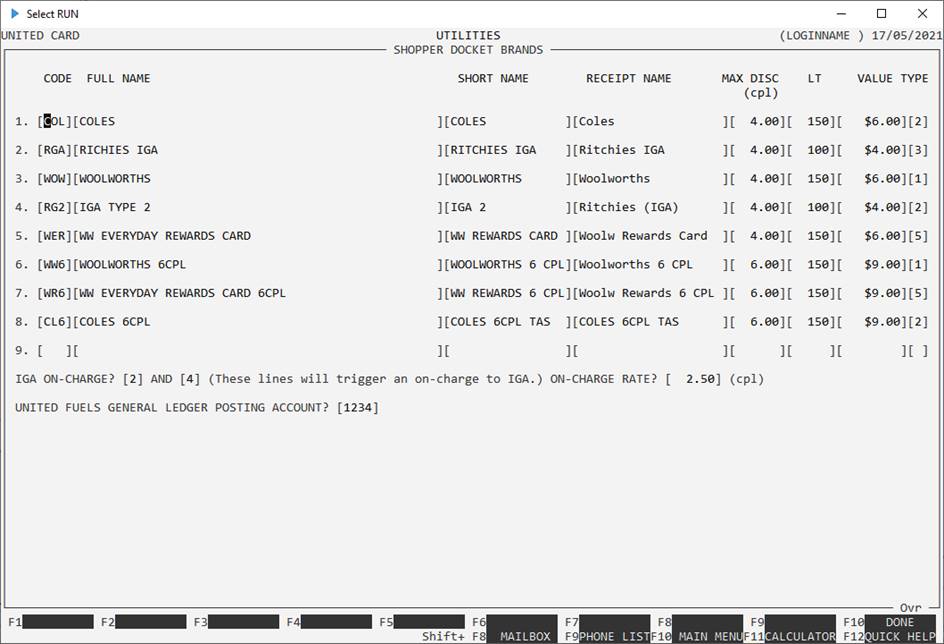Viewport: 944px width, 644px height.
Task: Click the date 17/05/2021 in header
Action: 907,35
